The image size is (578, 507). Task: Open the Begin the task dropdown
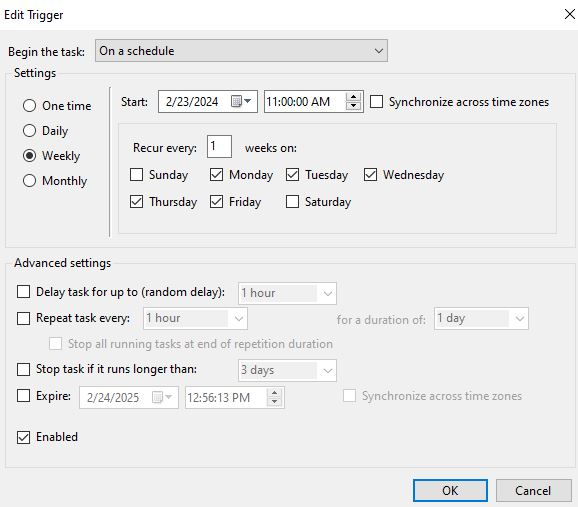point(241,51)
